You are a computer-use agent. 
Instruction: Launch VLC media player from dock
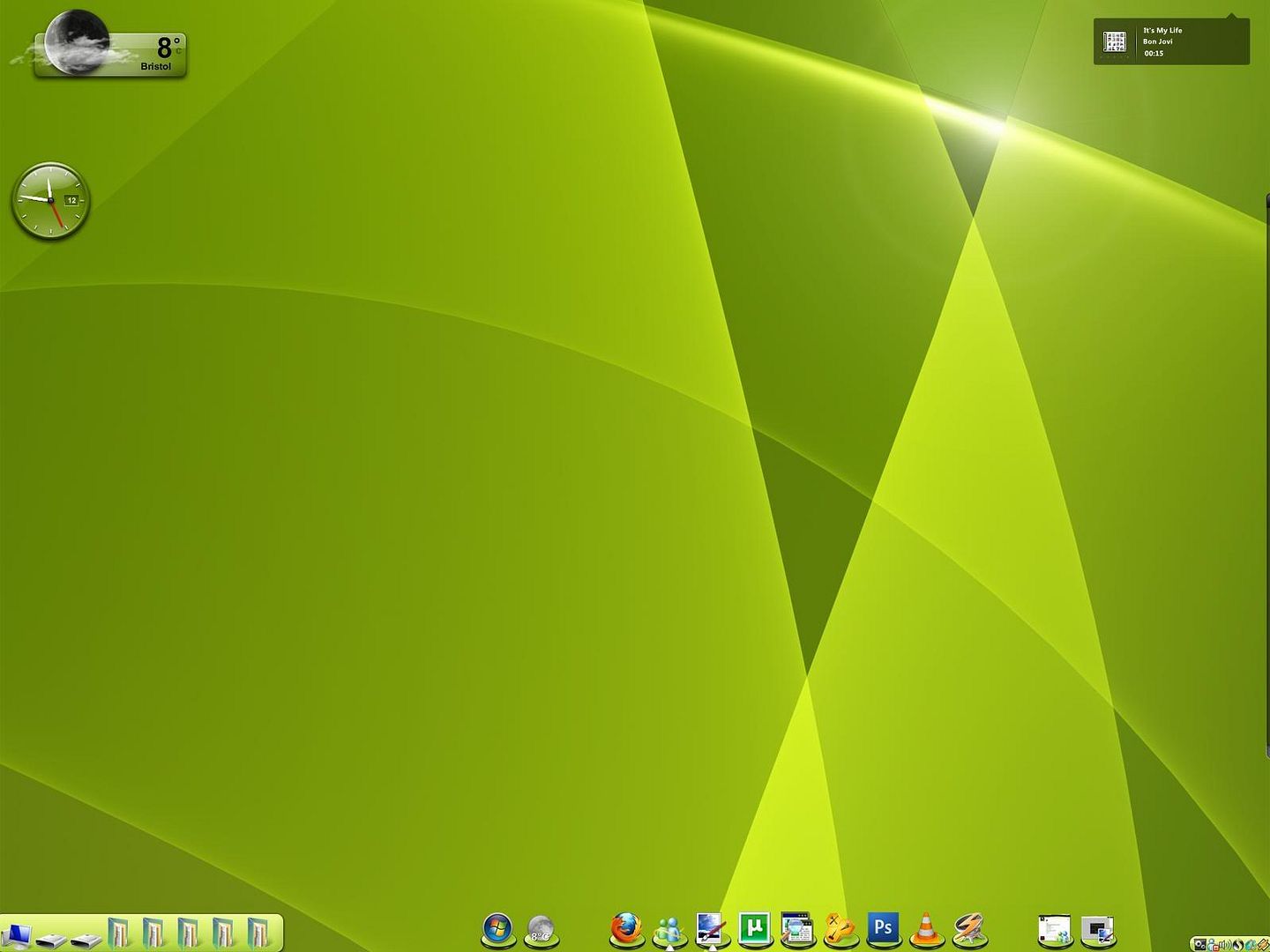(926, 928)
